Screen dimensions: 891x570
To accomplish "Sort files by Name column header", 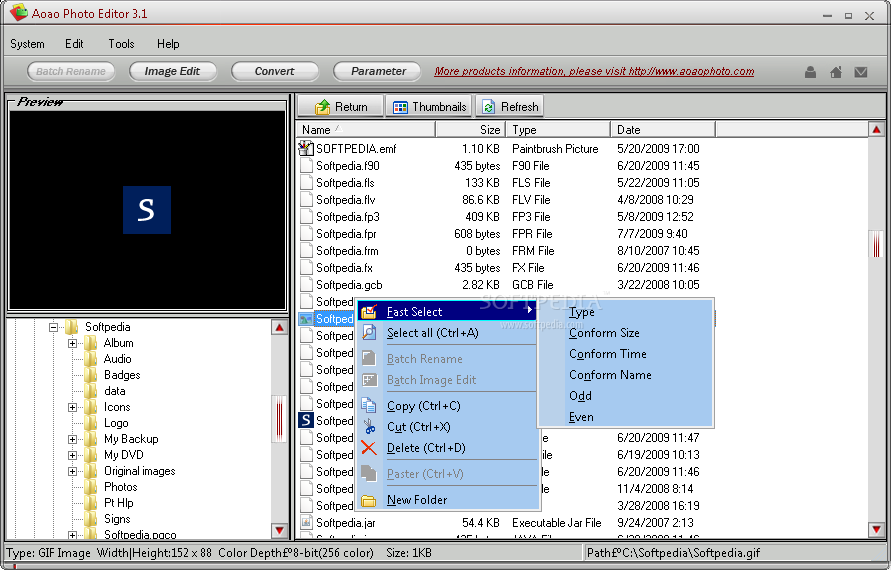I will coord(366,130).
